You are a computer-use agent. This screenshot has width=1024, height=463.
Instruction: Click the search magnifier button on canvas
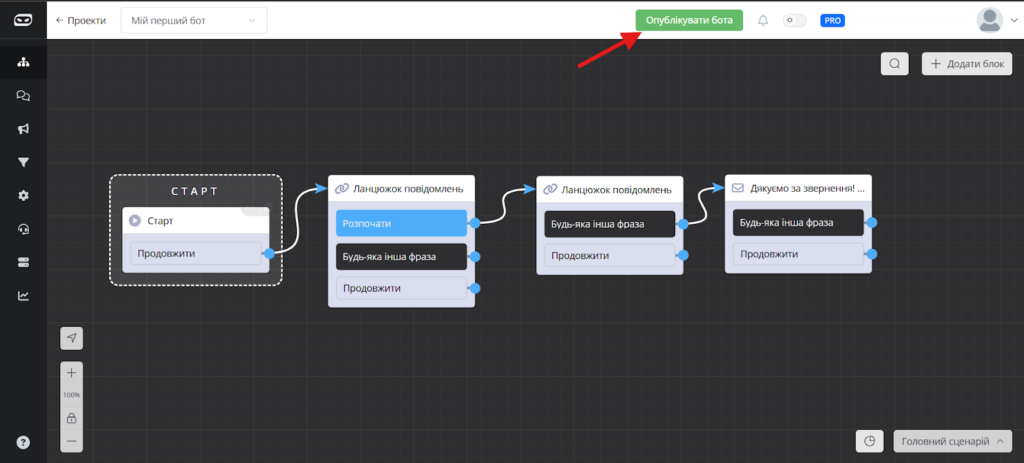coord(894,64)
